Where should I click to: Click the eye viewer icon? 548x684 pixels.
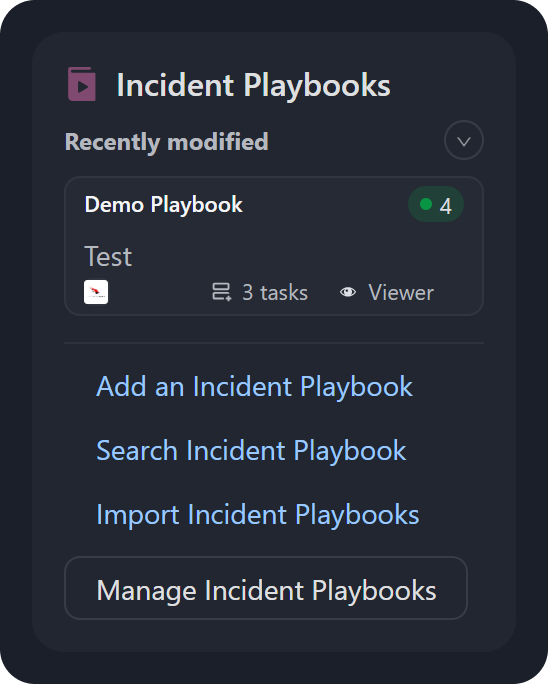pyautogui.click(x=348, y=292)
